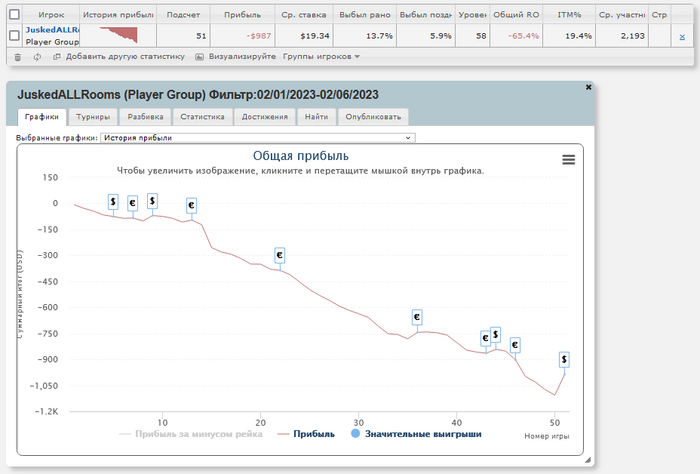Viewport: 700px width, 474px height.
Task: Expand the Группы игроков dropdown
Action: click(x=321, y=57)
